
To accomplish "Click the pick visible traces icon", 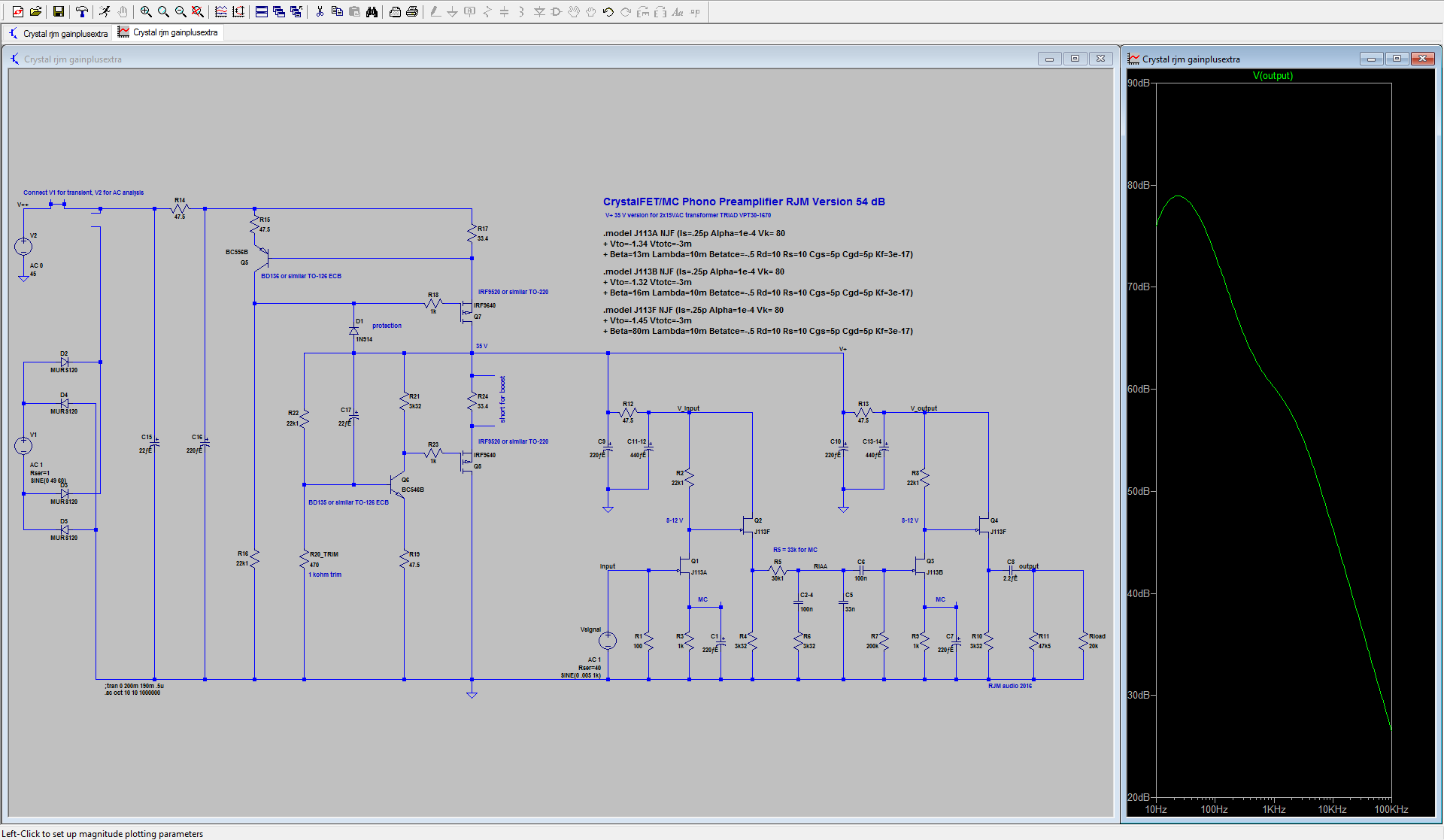I will [x=221, y=11].
